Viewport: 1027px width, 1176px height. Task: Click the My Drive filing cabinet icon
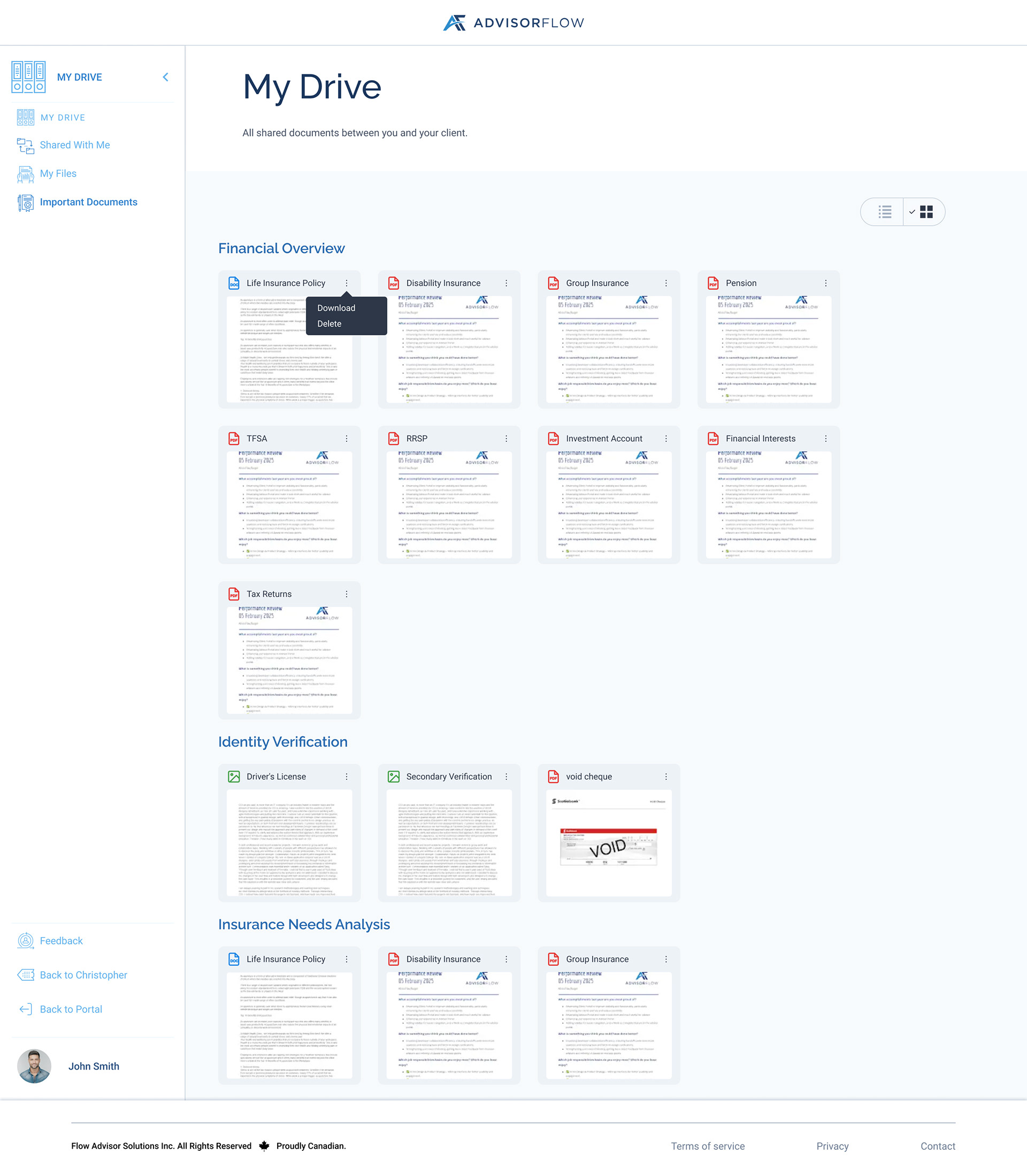pyautogui.click(x=28, y=77)
